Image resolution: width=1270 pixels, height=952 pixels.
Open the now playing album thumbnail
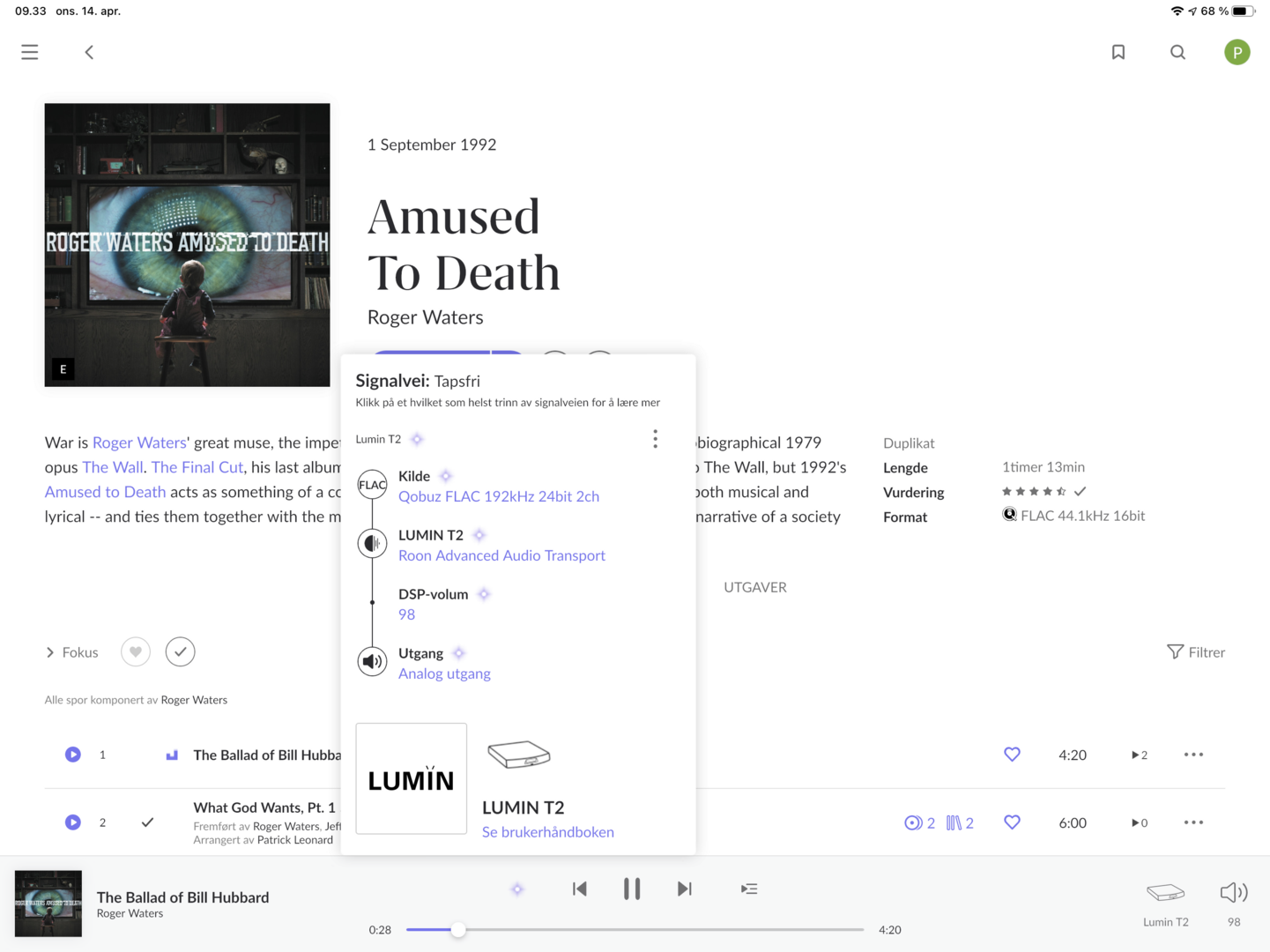click(48, 904)
